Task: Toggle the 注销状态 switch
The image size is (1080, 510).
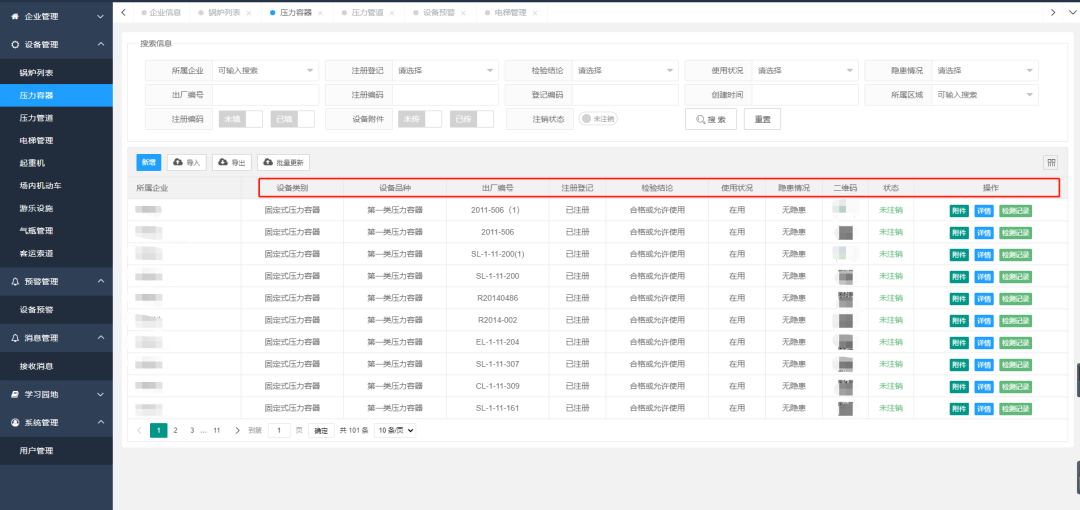Action: coord(598,119)
